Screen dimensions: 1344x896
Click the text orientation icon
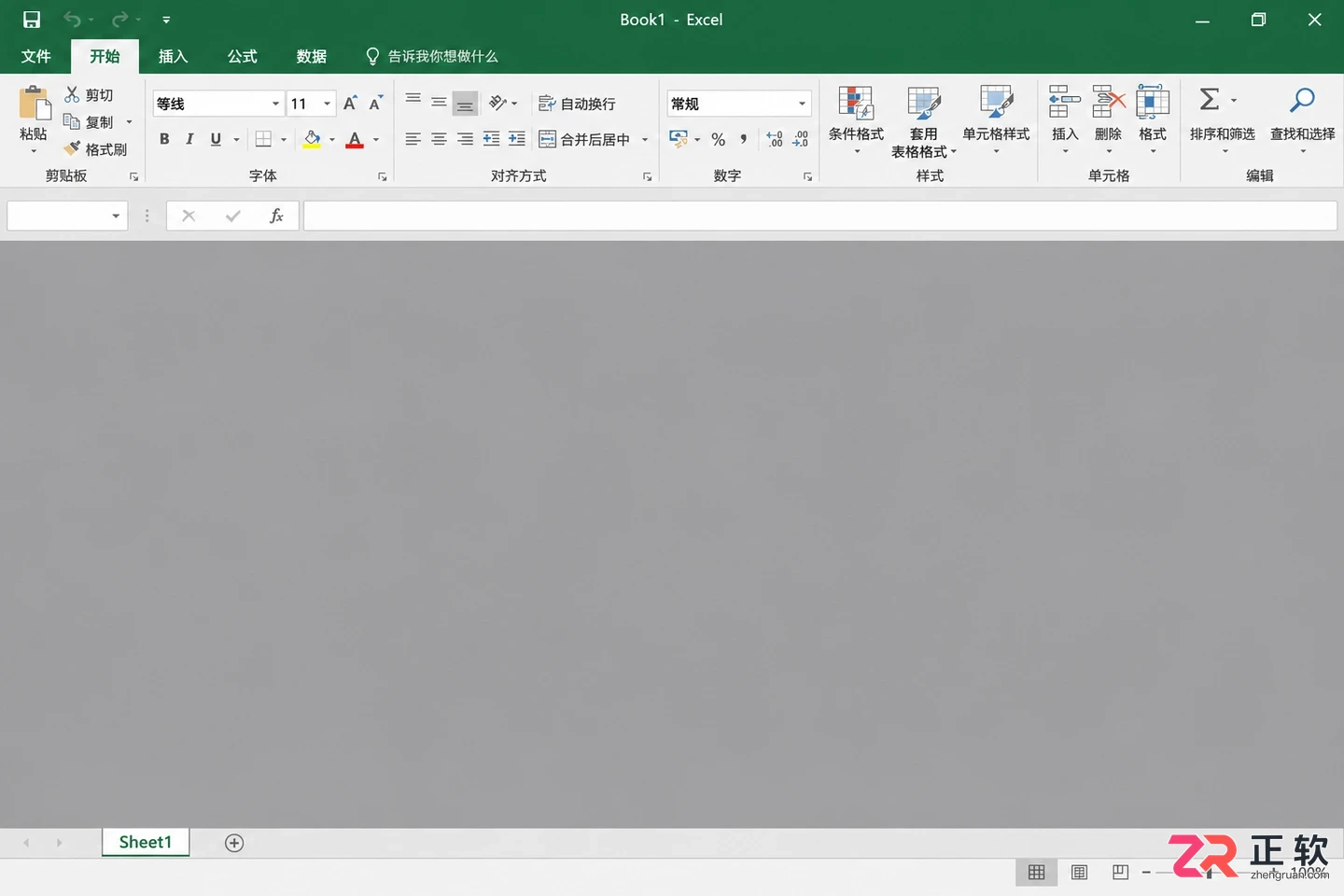pyautogui.click(x=498, y=103)
